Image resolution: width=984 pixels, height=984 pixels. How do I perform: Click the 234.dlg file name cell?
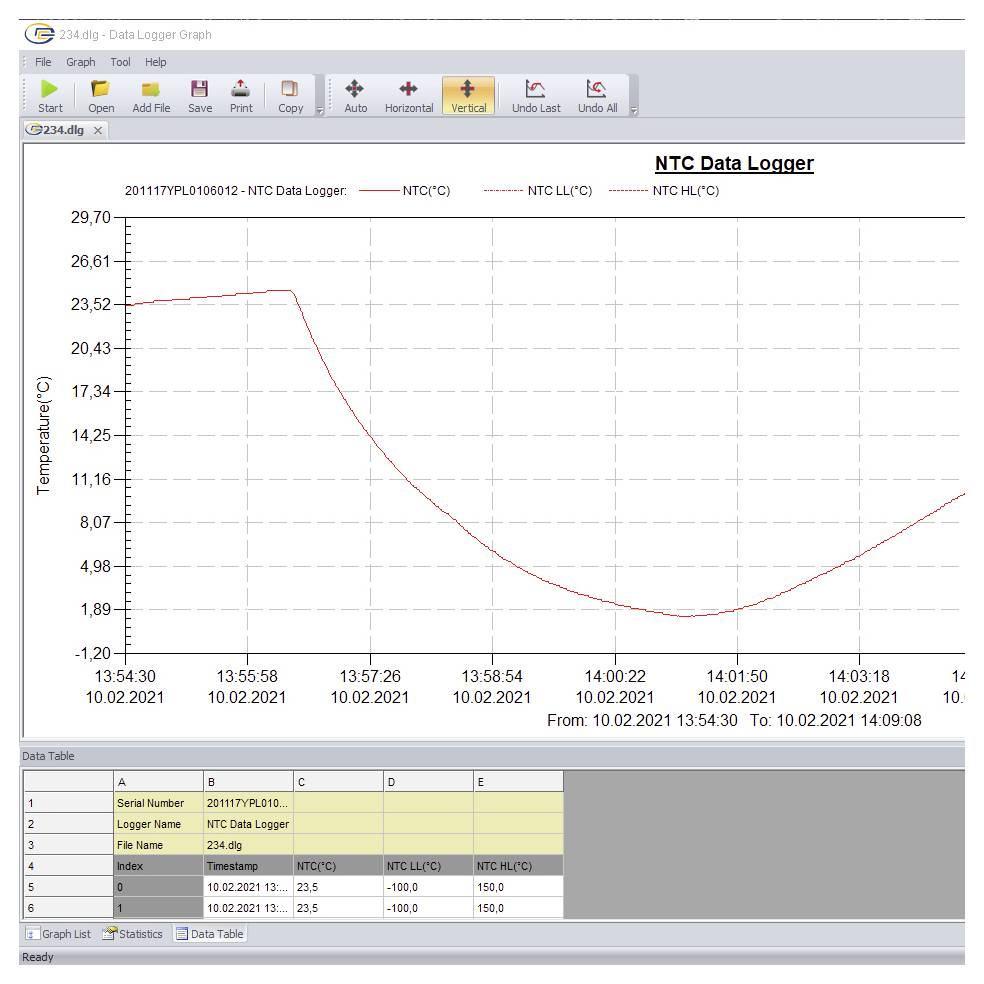click(x=248, y=845)
